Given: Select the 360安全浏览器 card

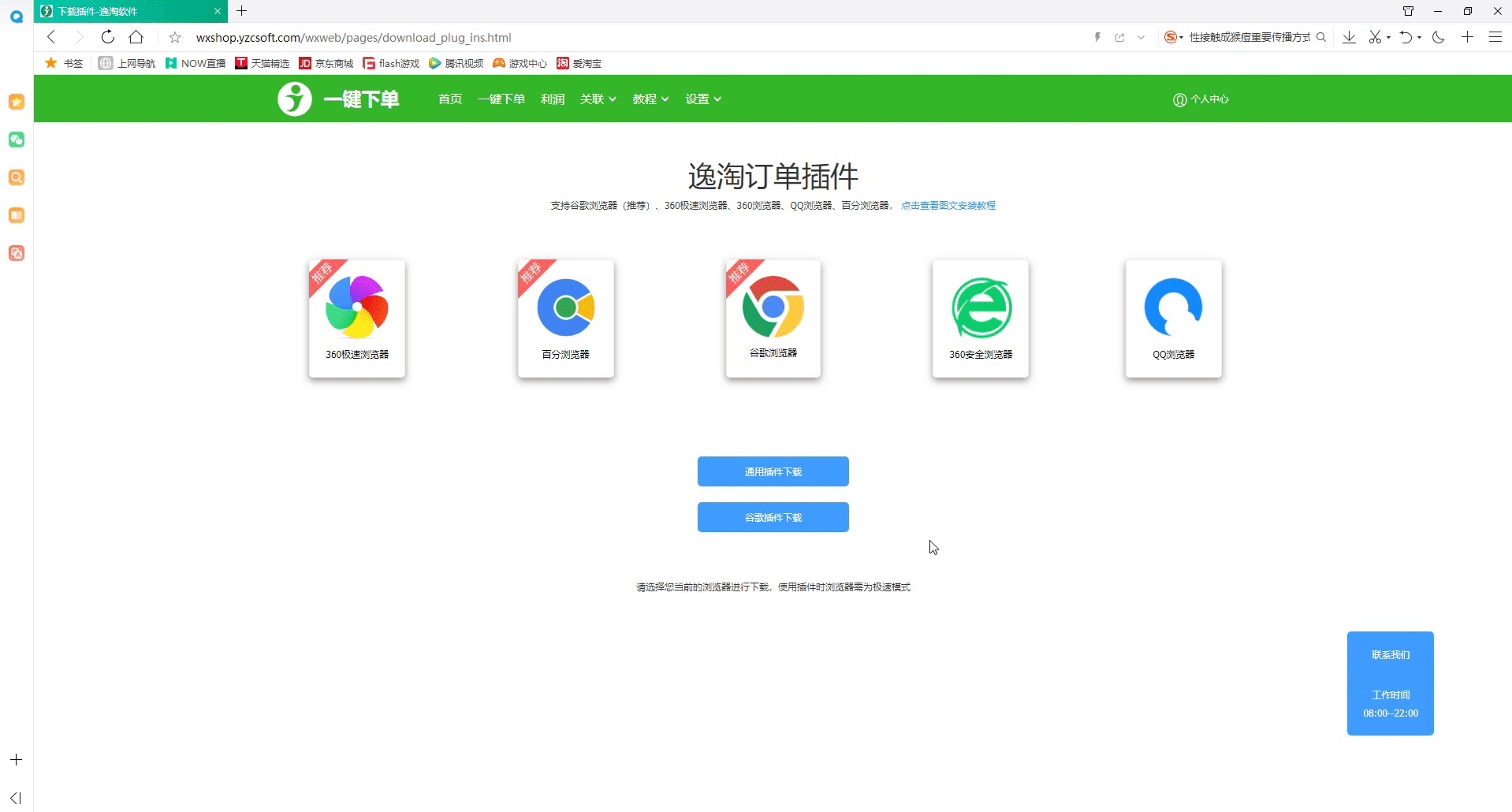Looking at the screenshot, I should [981, 318].
